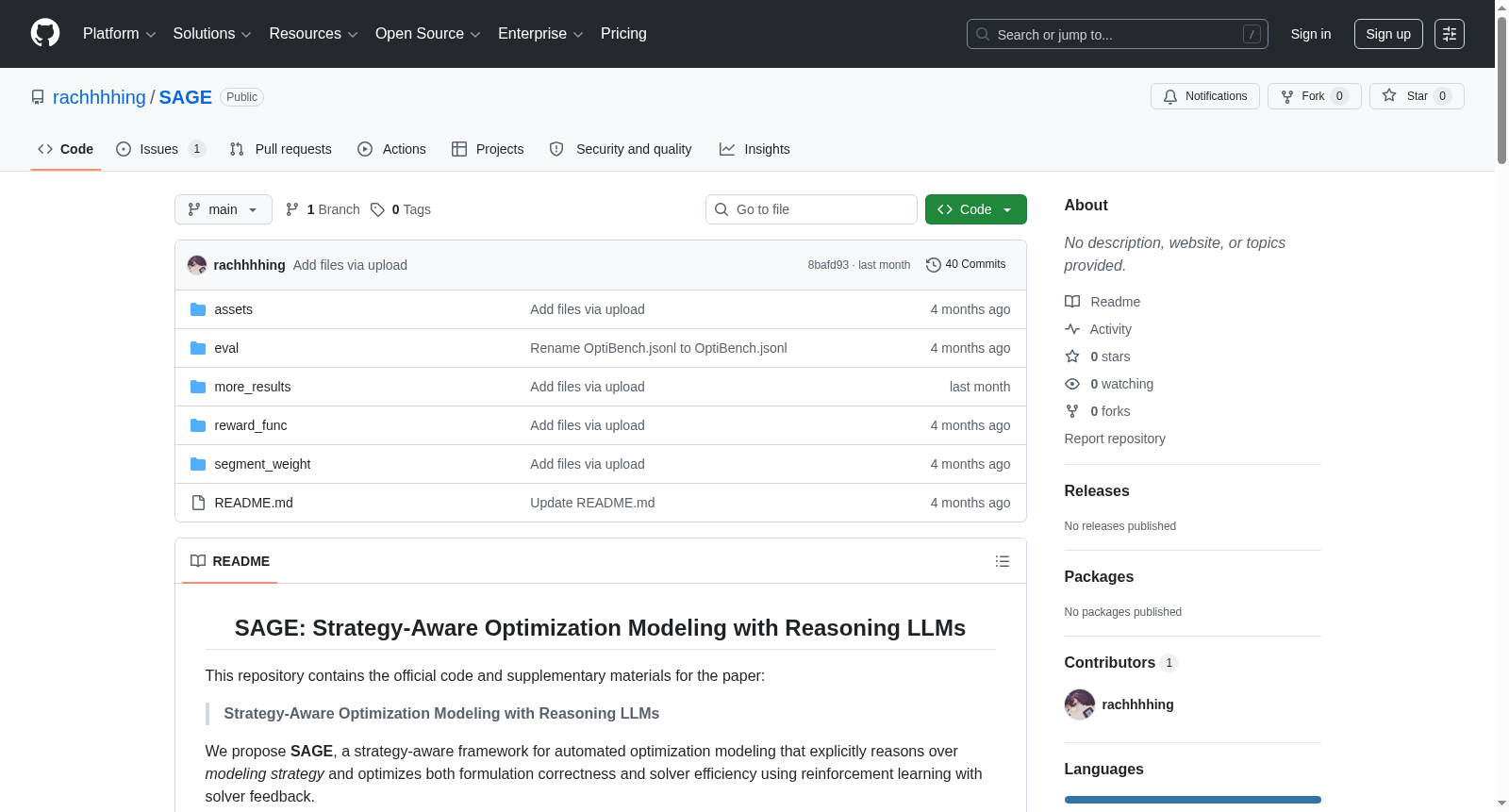Expand the Platform menu
This screenshot has height=812, width=1509.
point(119,34)
